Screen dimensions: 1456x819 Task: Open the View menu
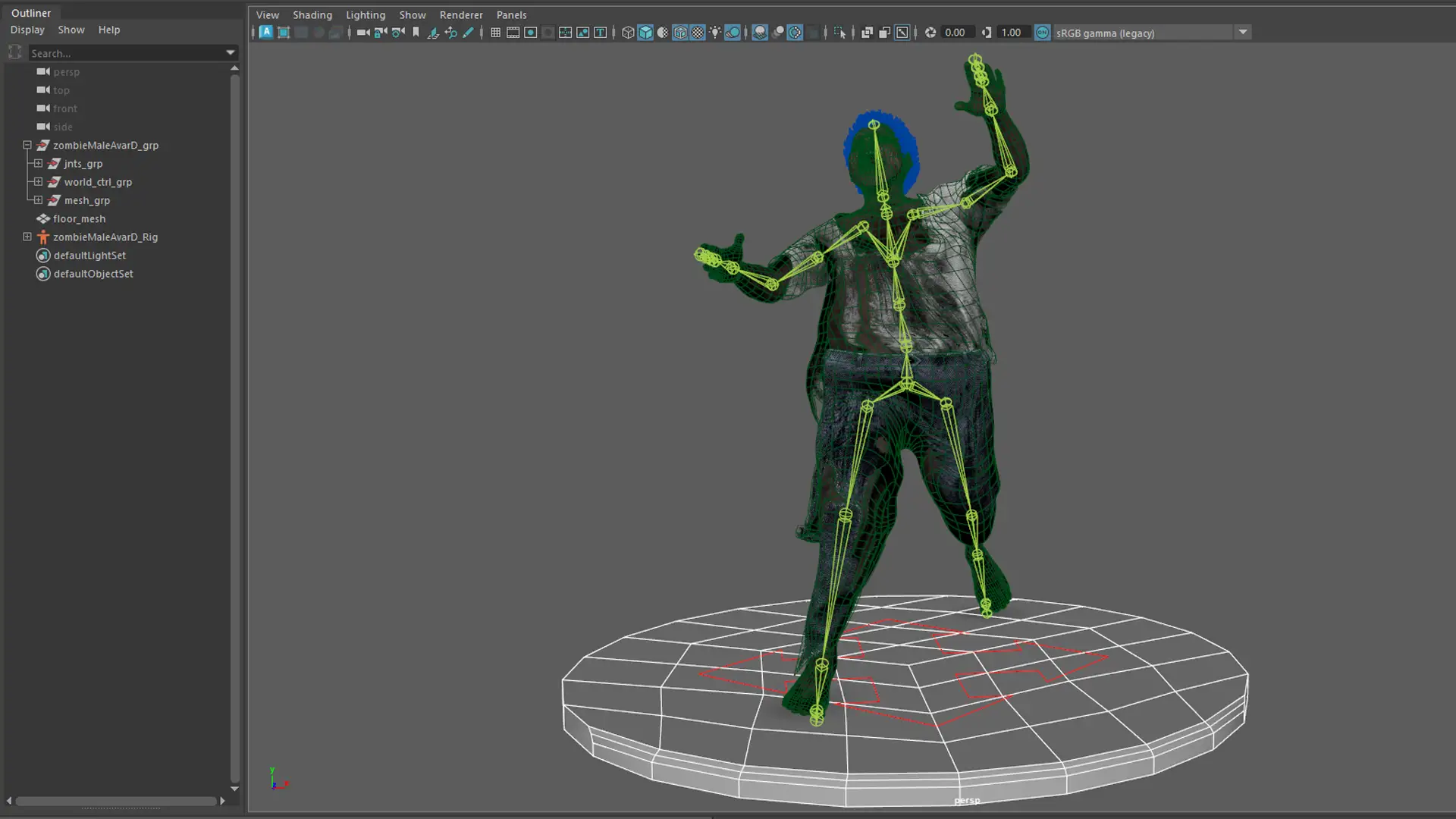point(267,14)
